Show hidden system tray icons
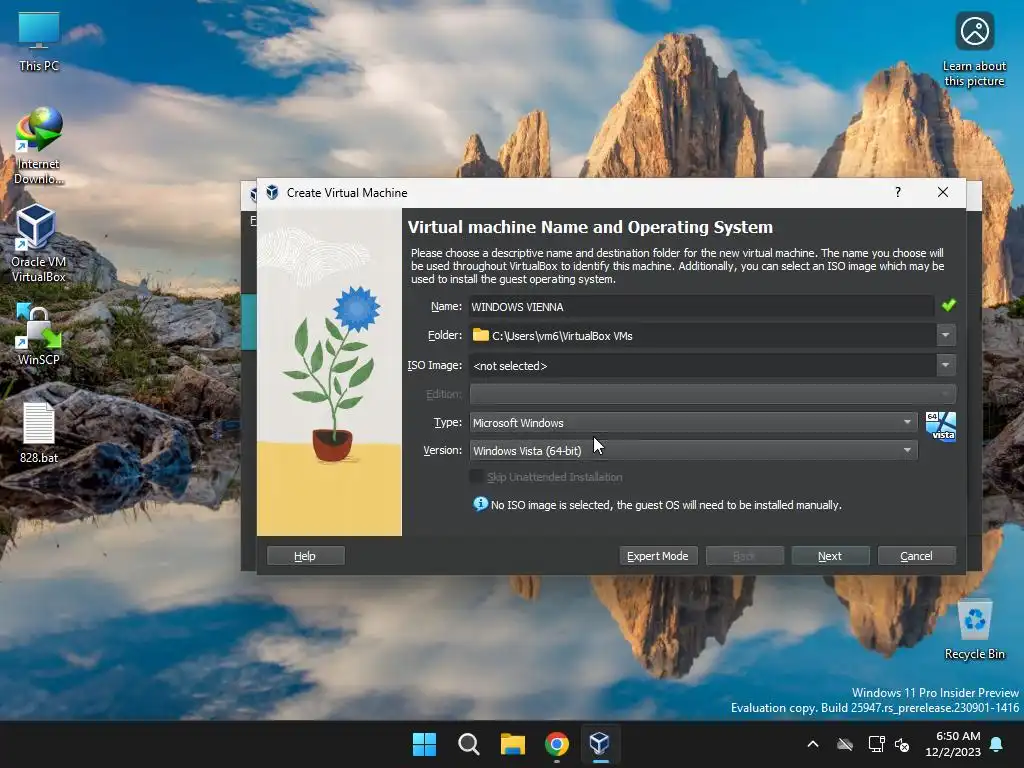 [x=813, y=744]
